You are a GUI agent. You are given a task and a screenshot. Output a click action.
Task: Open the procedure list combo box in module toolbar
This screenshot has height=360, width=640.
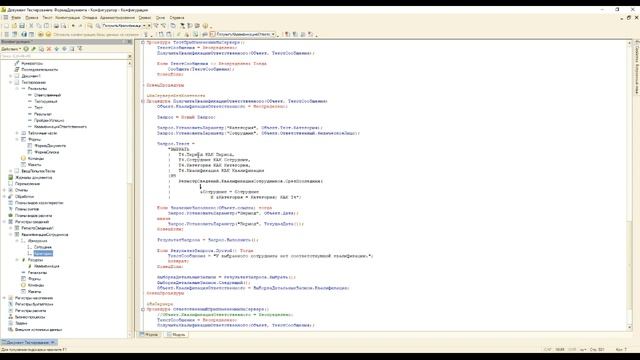click(245, 34)
